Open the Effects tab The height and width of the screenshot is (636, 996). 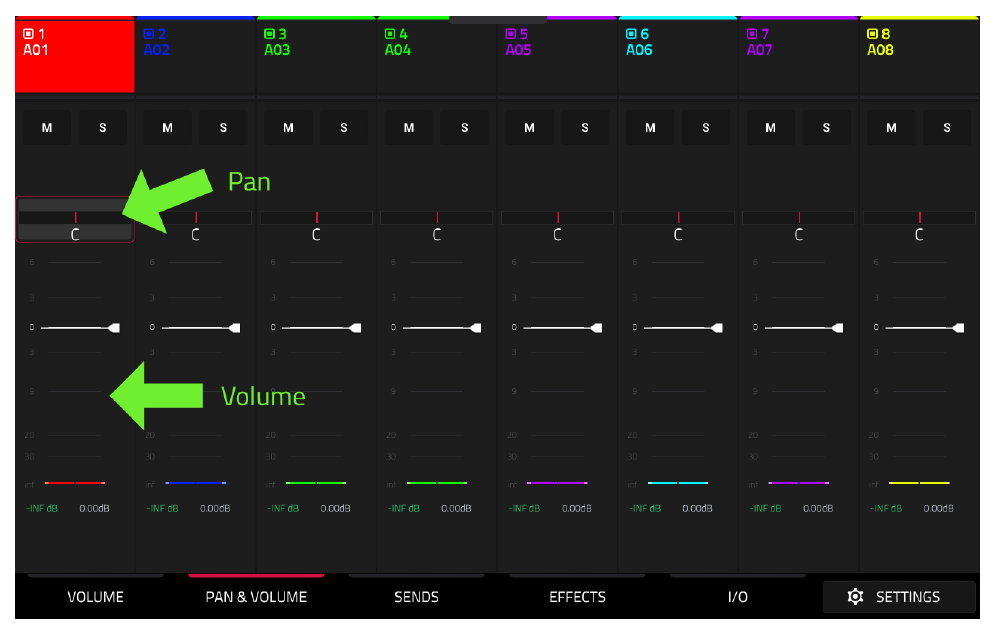[x=577, y=597]
